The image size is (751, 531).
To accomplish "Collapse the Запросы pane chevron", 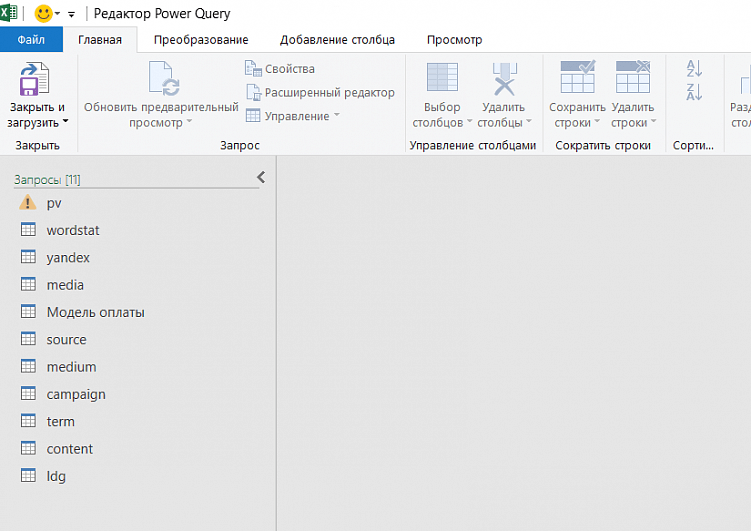I will pos(261,177).
